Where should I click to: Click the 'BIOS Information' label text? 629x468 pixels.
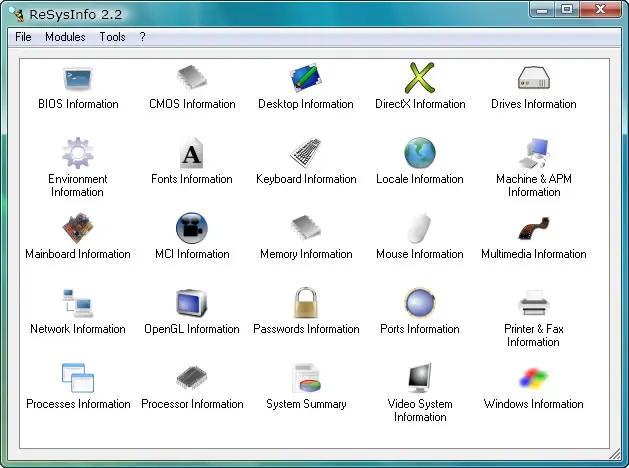(78, 104)
